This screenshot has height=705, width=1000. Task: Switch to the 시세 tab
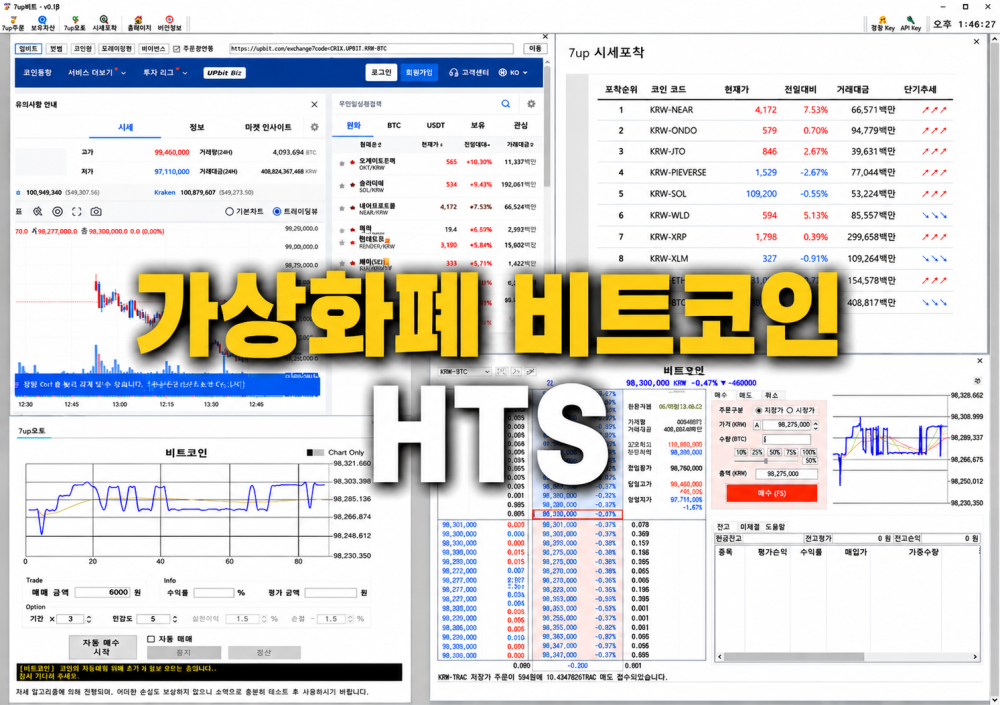[x=125, y=127]
